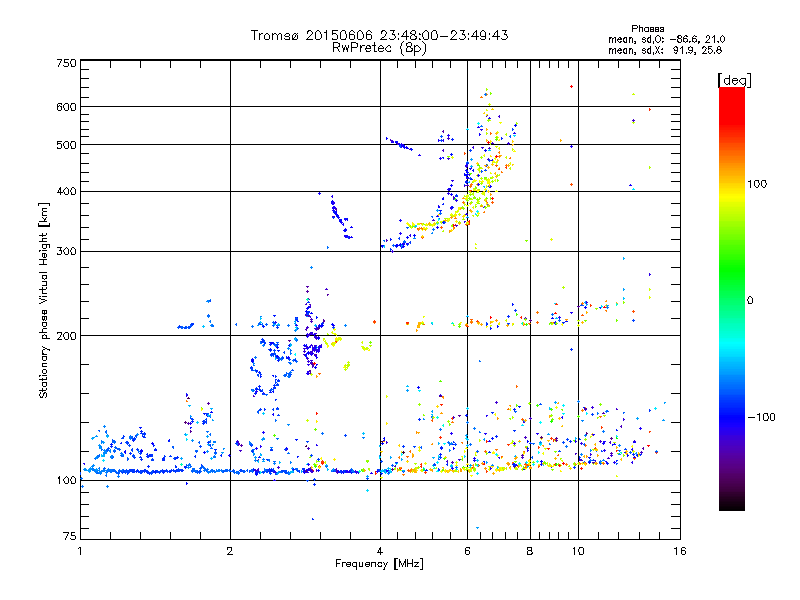Click the x-axis '1' tick label
The width and height of the screenshot is (800, 600).
[80, 551]
